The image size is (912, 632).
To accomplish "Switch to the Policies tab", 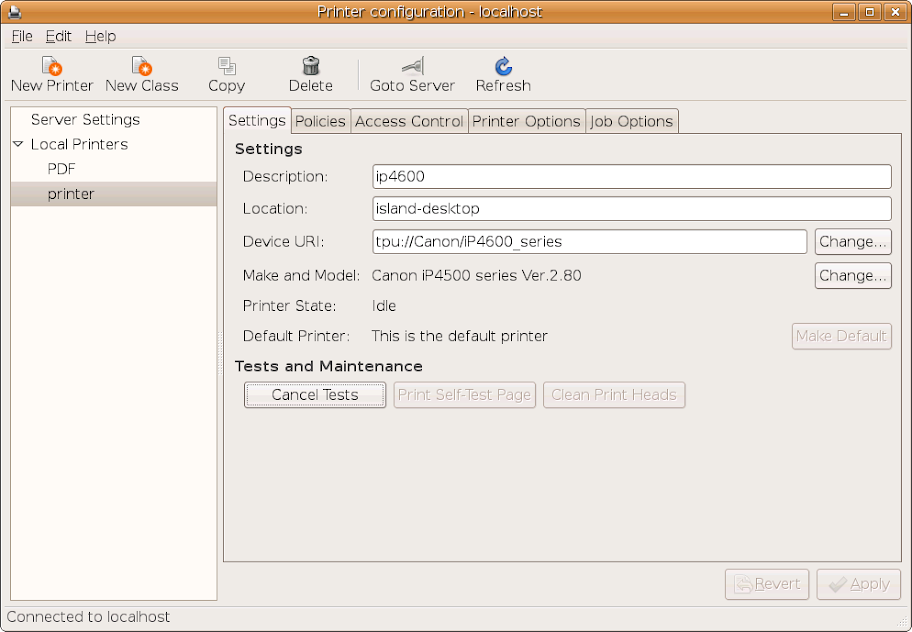I will (x=320, y=121).
